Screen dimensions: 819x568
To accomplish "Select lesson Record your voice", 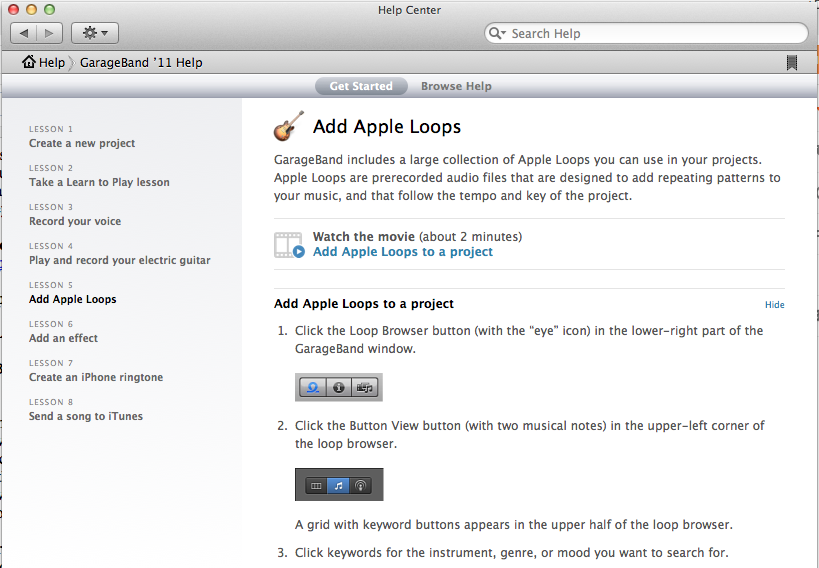I will tap(75, 221).
